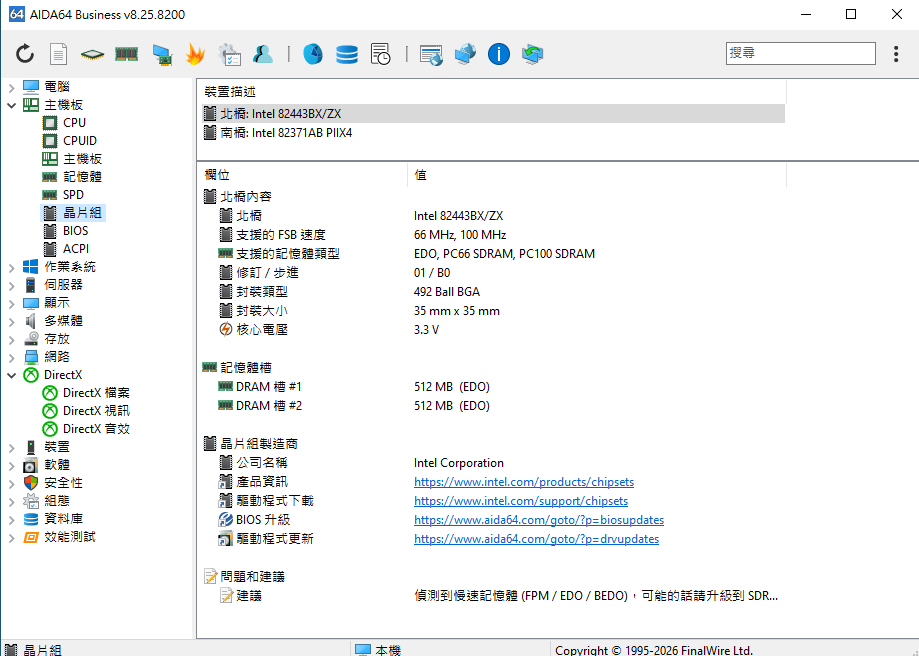Select the 核心電壓 row
Image resolution: width=919 pixels, height=656 pixels.
pyautogui.click(x=492, y=330)
